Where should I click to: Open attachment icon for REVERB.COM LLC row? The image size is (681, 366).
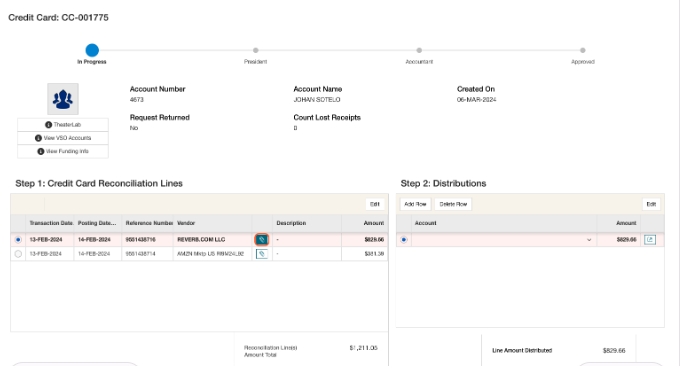click(261, 240)
